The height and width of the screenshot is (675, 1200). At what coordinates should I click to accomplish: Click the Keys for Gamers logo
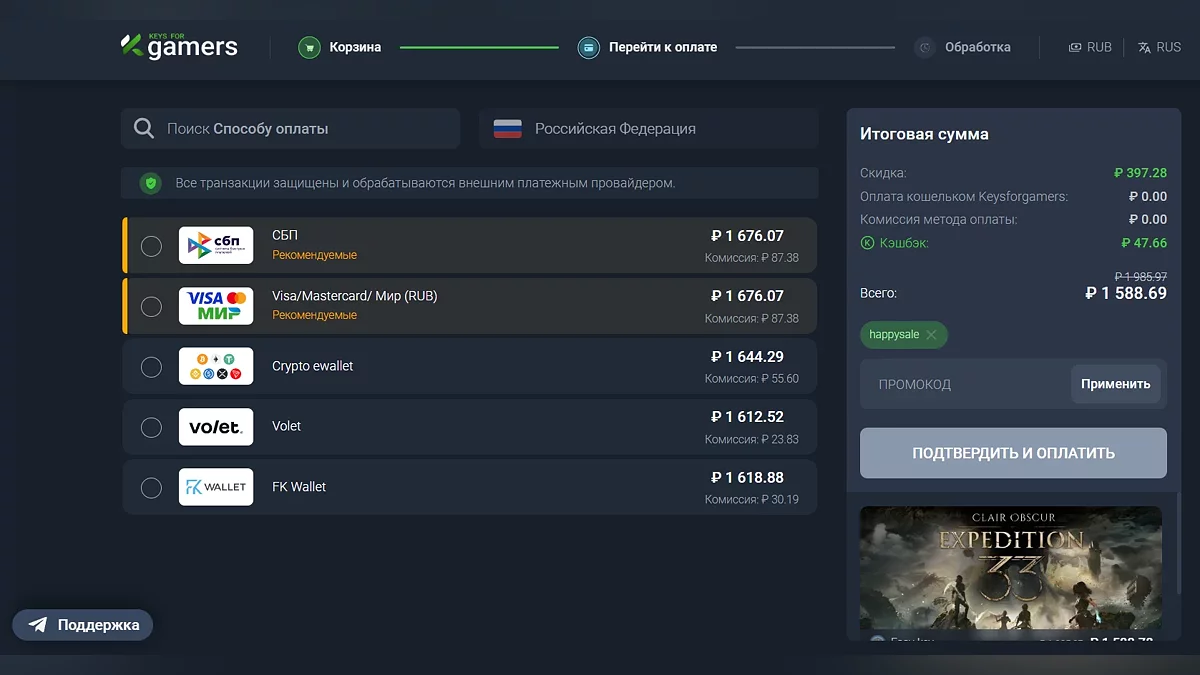point(179,46)
